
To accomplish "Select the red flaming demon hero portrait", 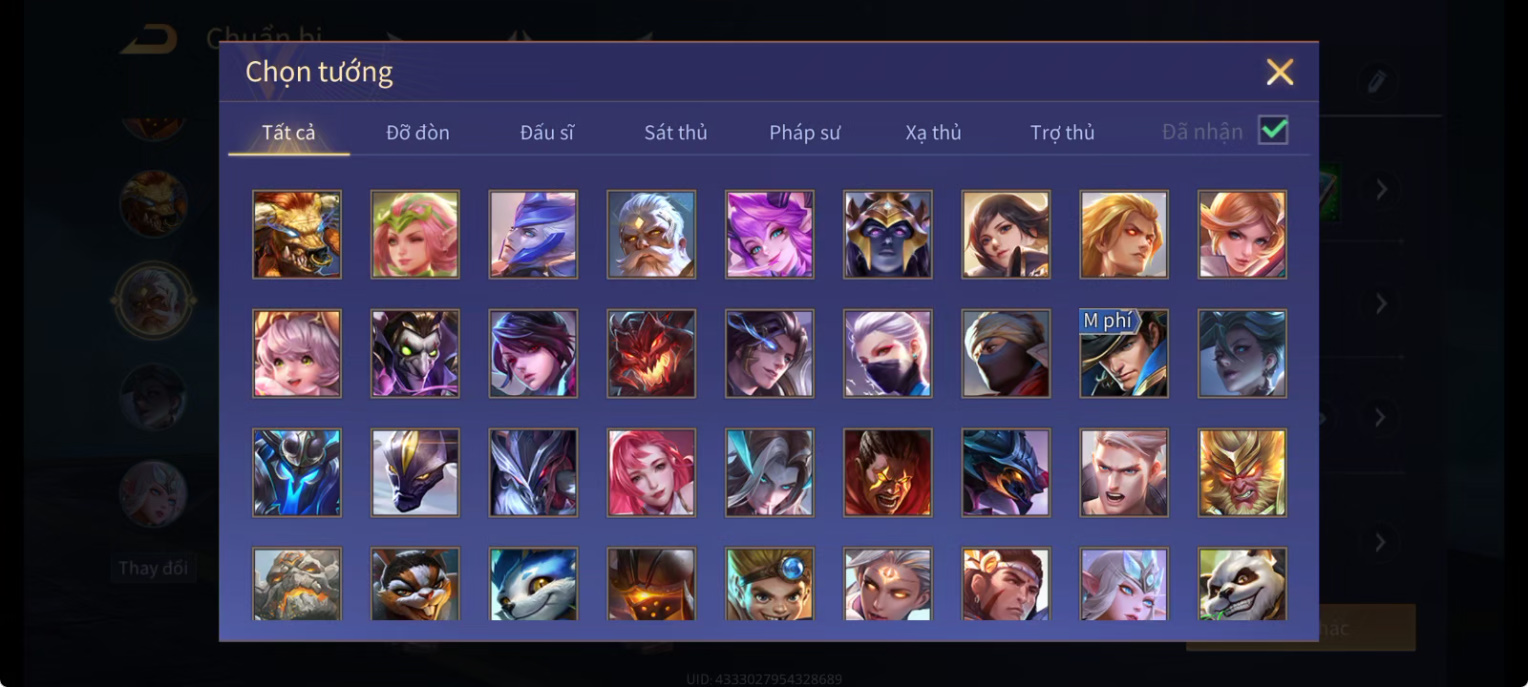I will [x=651, y=353].
